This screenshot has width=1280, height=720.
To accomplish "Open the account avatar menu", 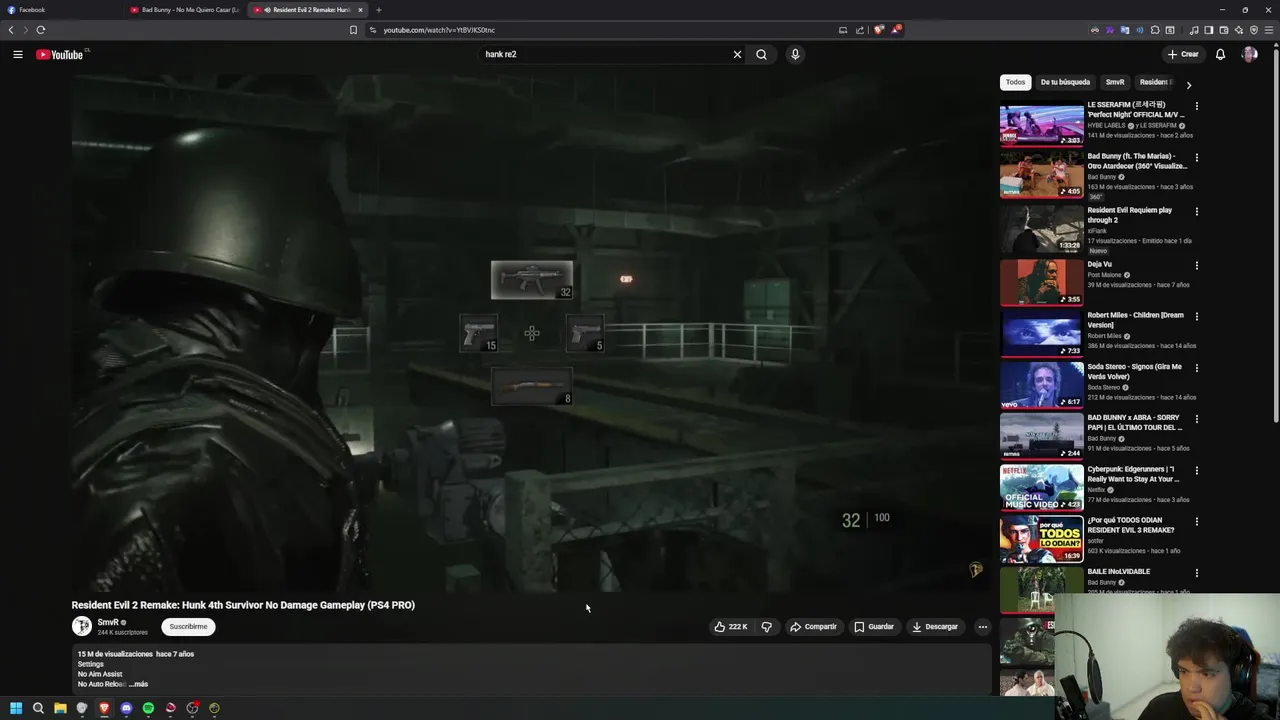I will point(1249,54).
